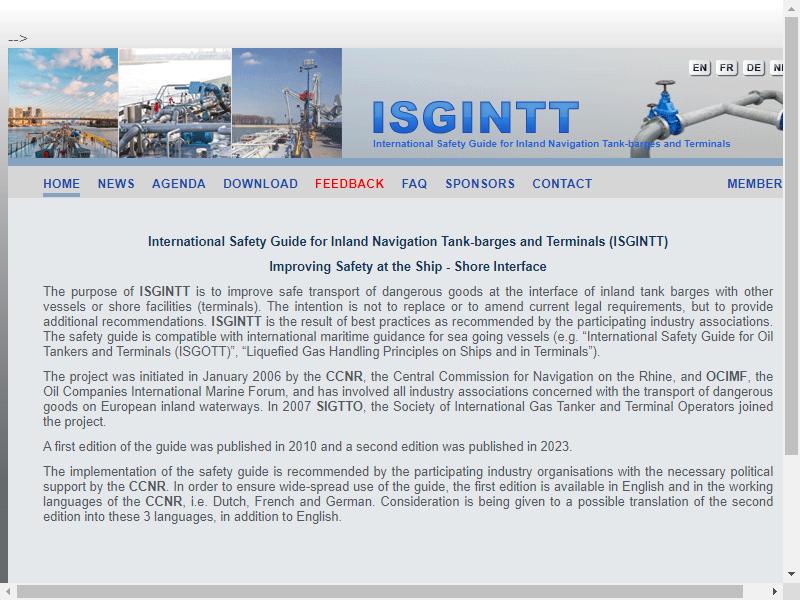Click the horizontal scrollbar thumb
The width and height of the screenshot is (800, 600).
pos(380,592)
